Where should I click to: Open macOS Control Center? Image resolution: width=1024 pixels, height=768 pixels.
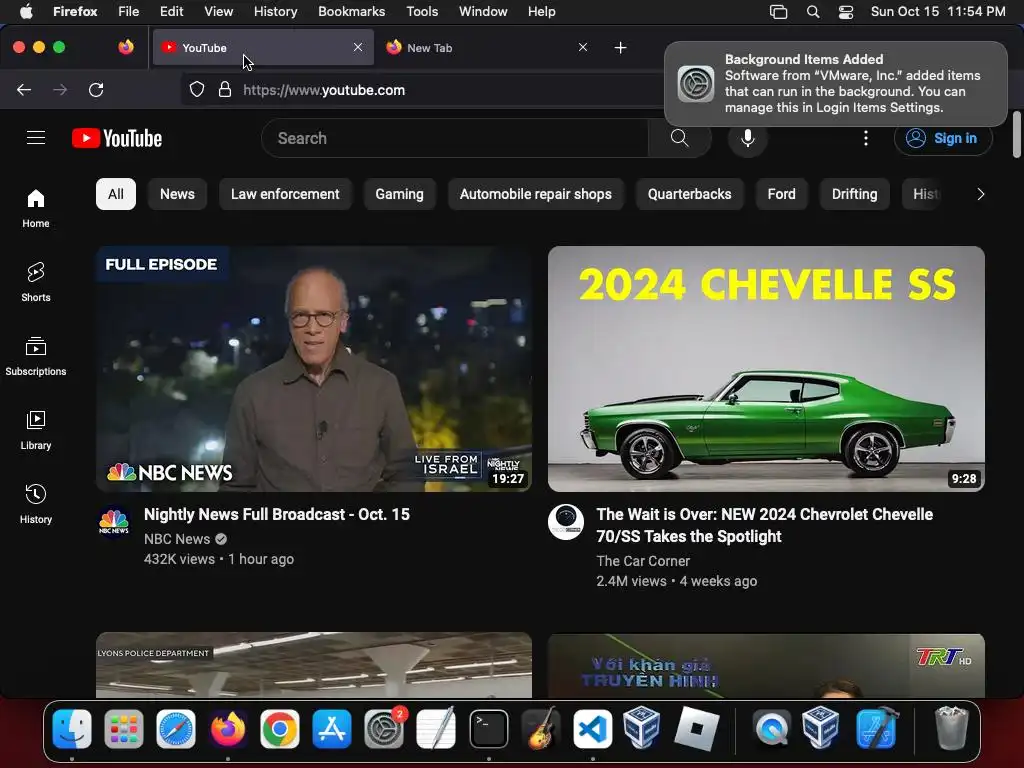pos(846,12)
